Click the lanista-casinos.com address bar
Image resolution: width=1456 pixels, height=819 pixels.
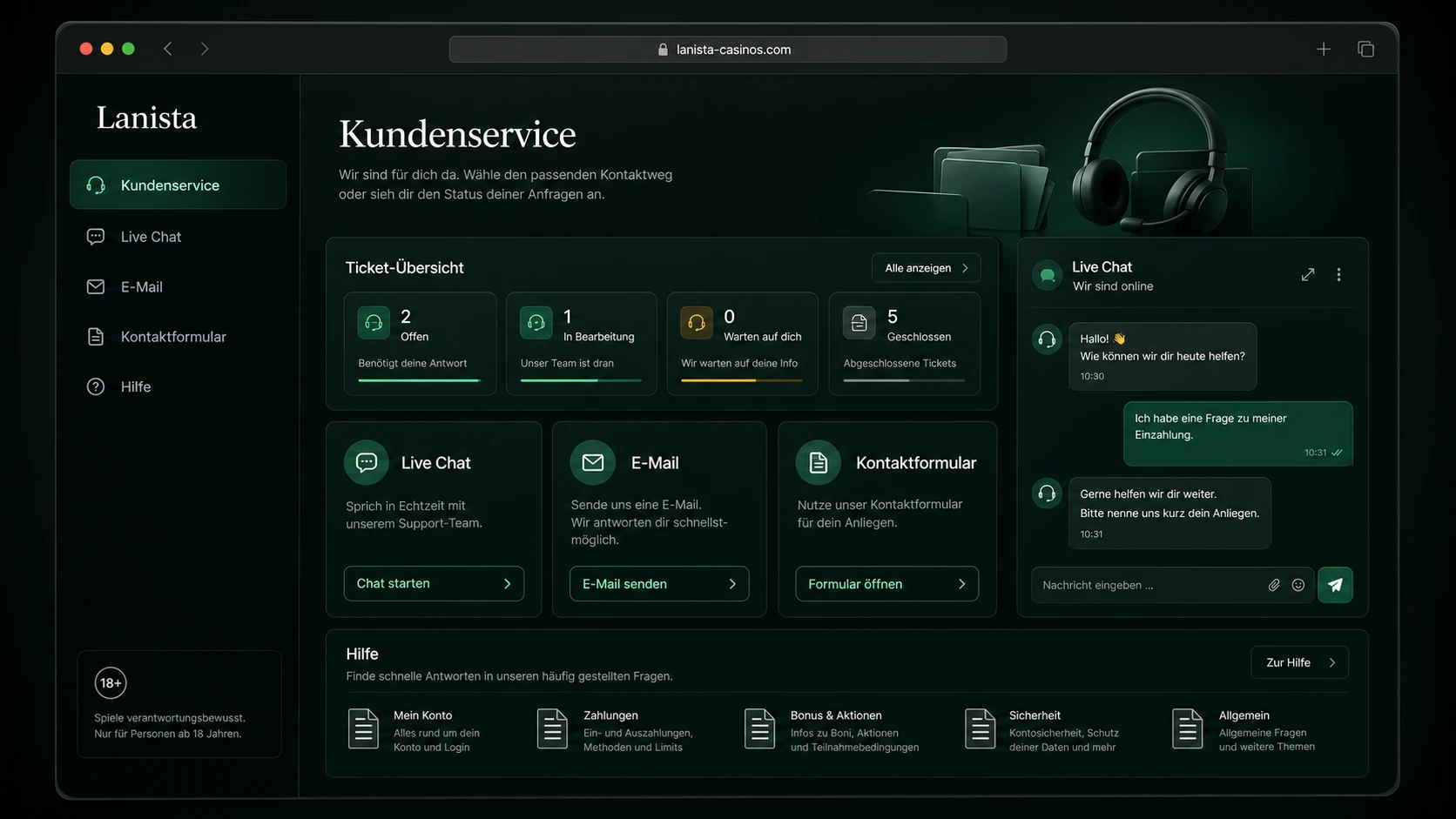tap(727, 50)
